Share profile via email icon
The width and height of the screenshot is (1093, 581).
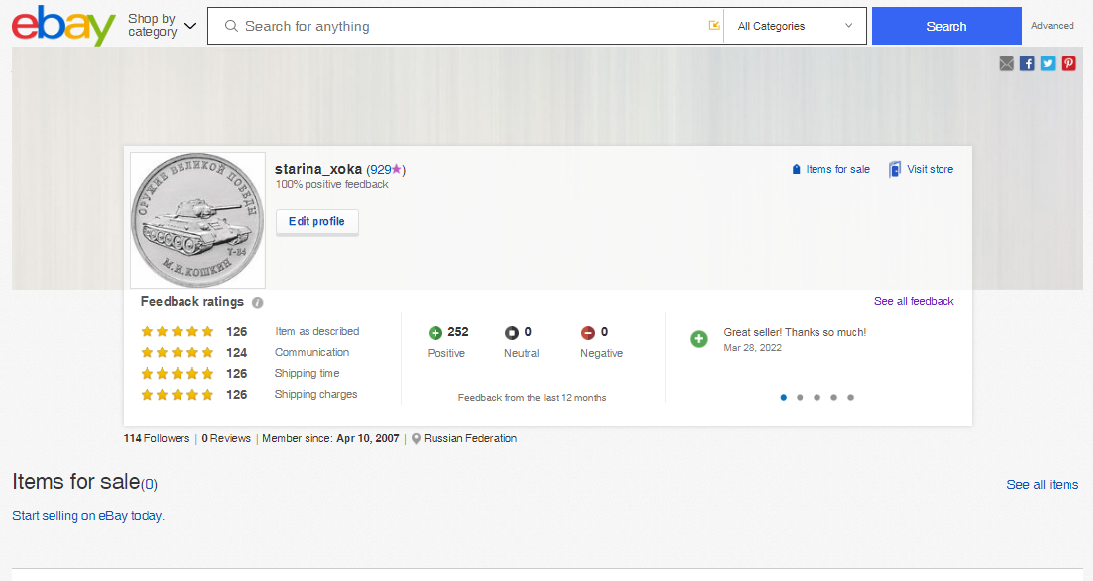(x=1007, y=63)
